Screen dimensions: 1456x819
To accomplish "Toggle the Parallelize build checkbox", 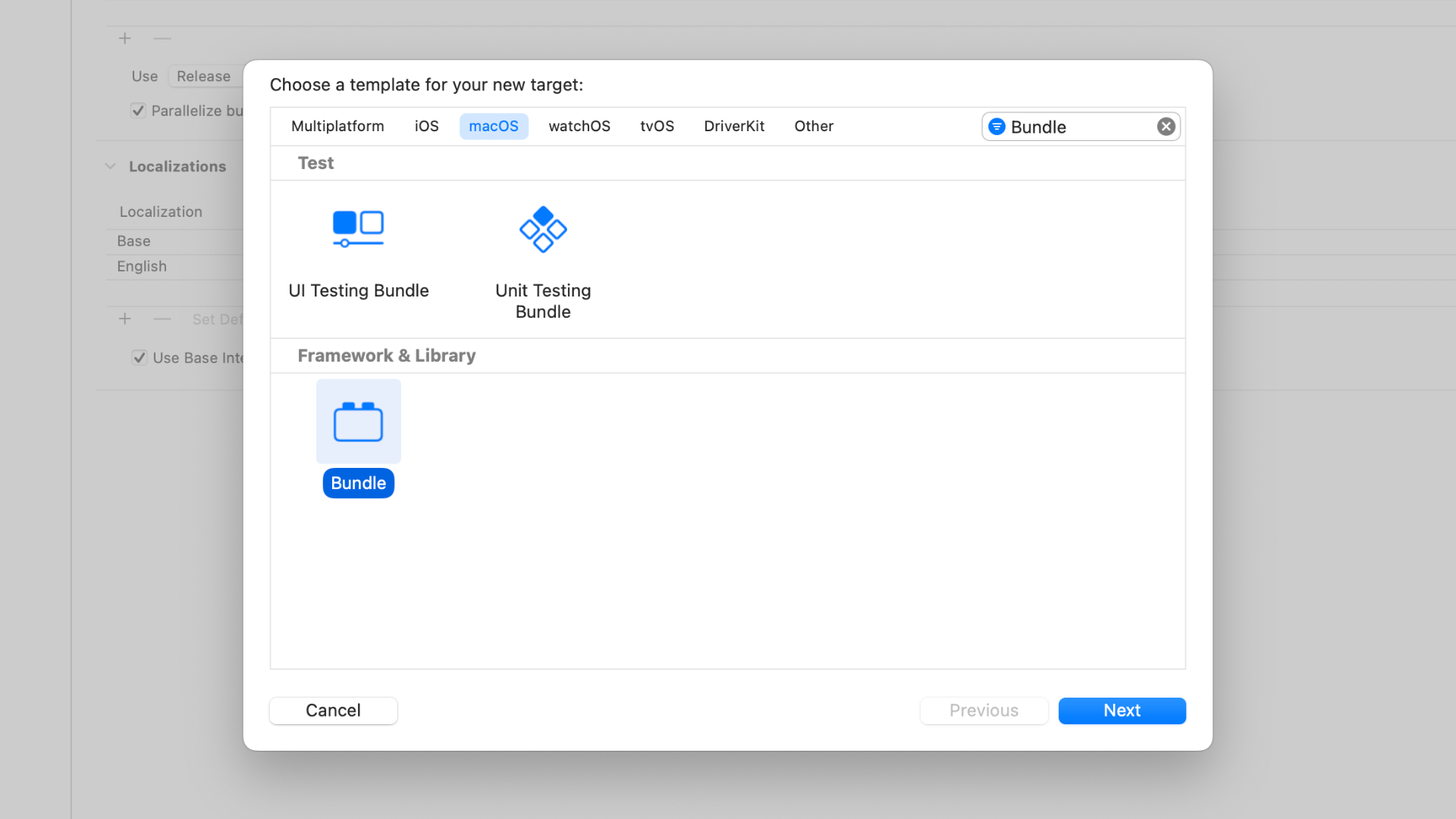I will pyautogui.click(x=138, y=111).
